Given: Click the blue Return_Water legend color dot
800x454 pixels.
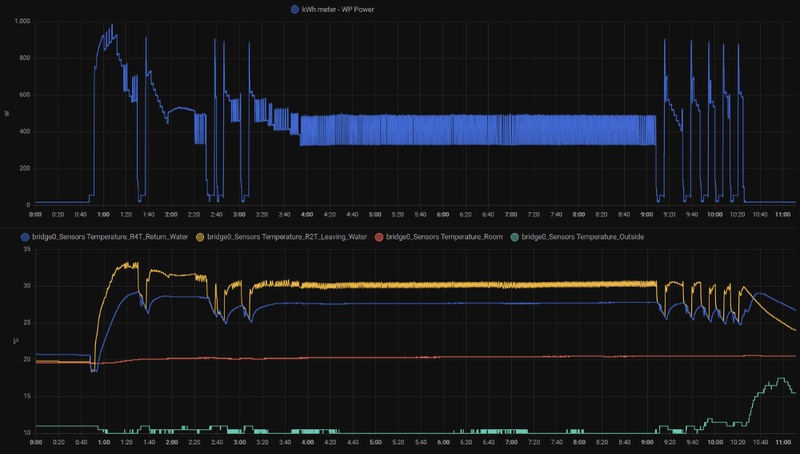Looking at the screenshot, I should [25, 237].
